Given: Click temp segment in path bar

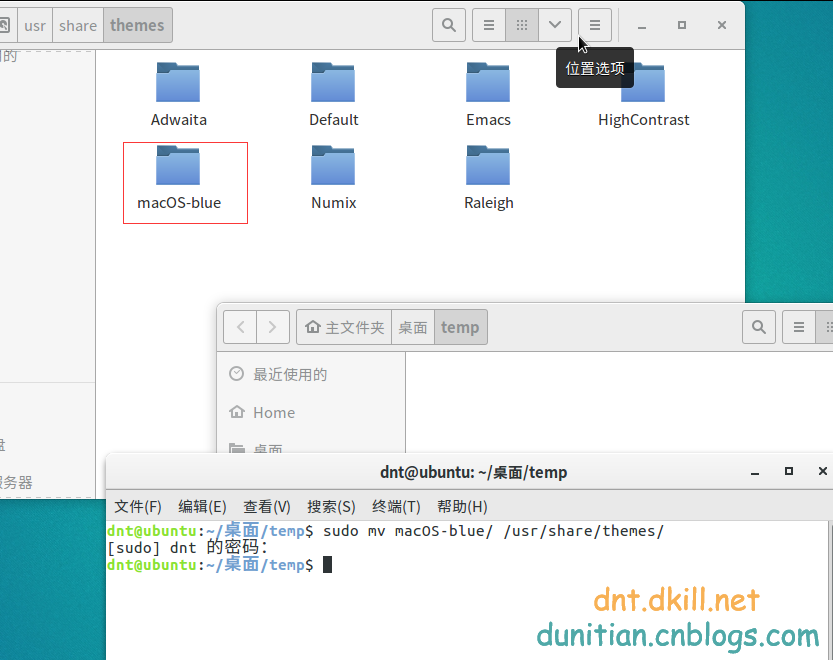Looking at the screenshot, I should click(x=460, y=327).
